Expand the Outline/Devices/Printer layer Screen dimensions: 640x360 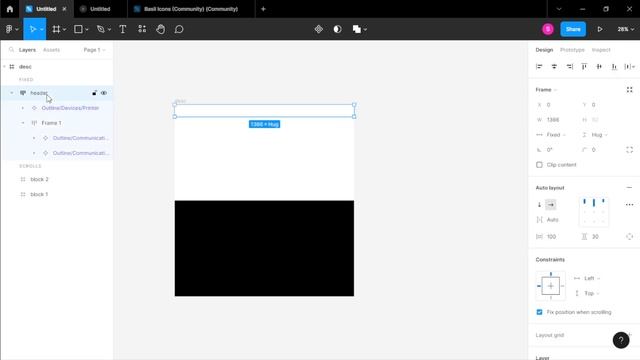click(x=22, y=108)
